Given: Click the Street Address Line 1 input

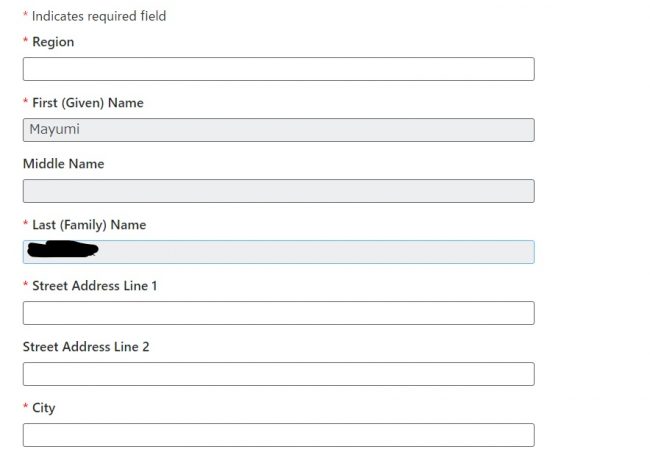Looking at the screenshot, I should (279, 313).
